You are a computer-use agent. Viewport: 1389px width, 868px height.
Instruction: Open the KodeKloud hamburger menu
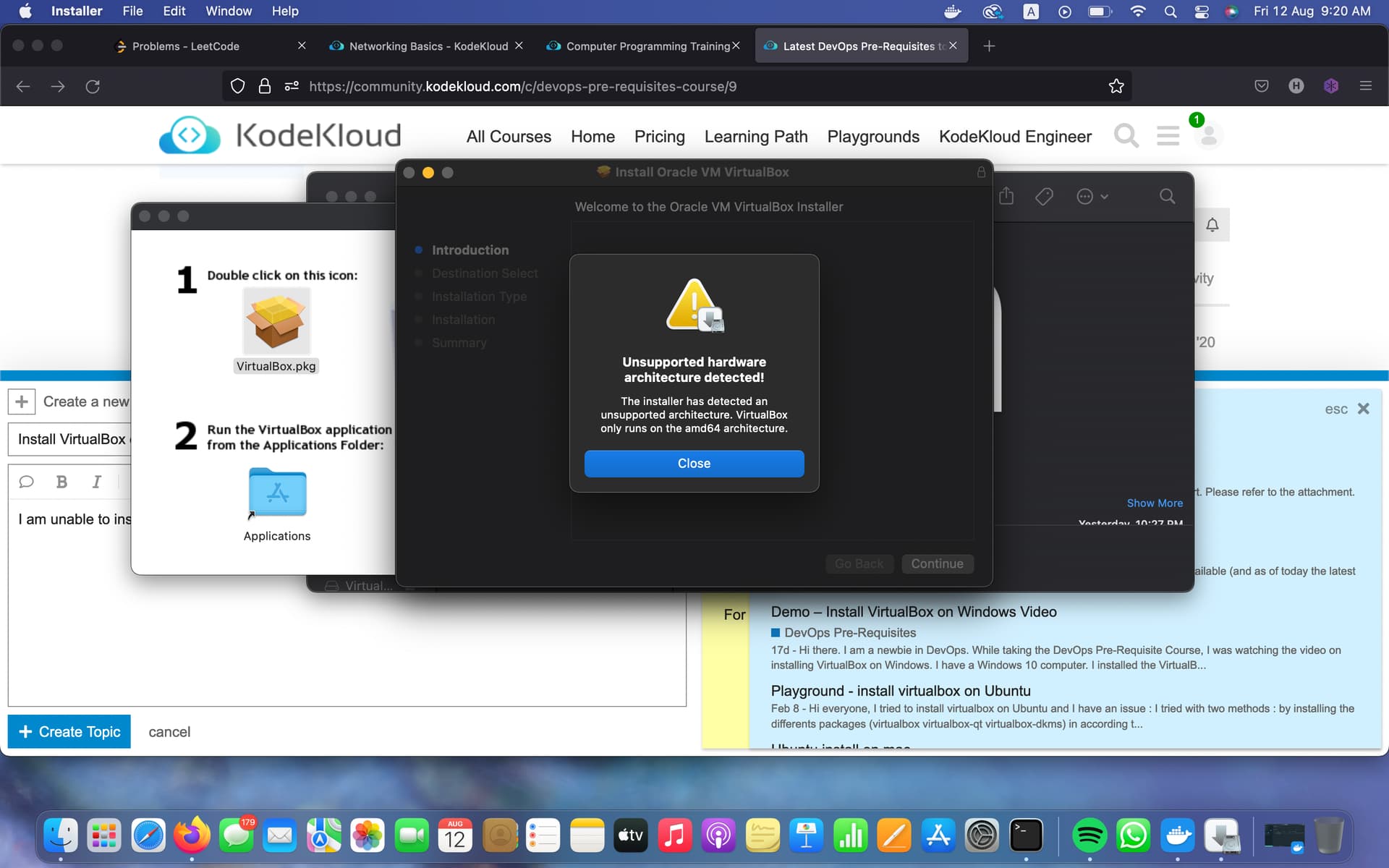click(x=1168, y=136)
